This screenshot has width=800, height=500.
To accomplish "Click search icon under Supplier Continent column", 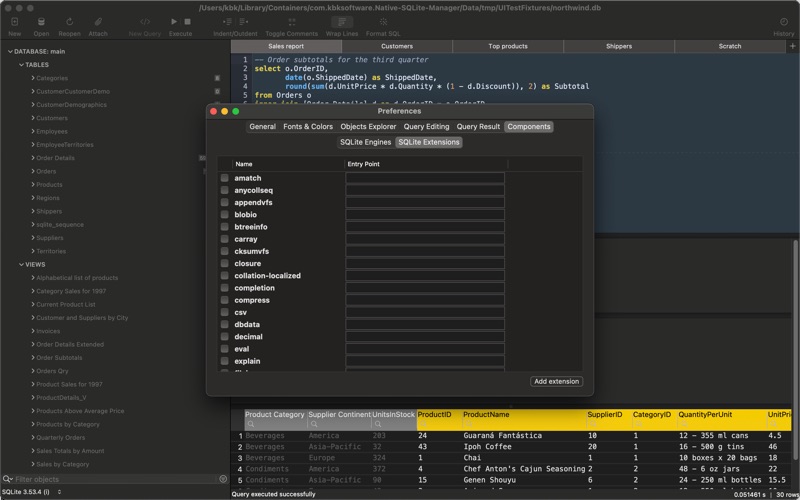I will tap(314, 424).
